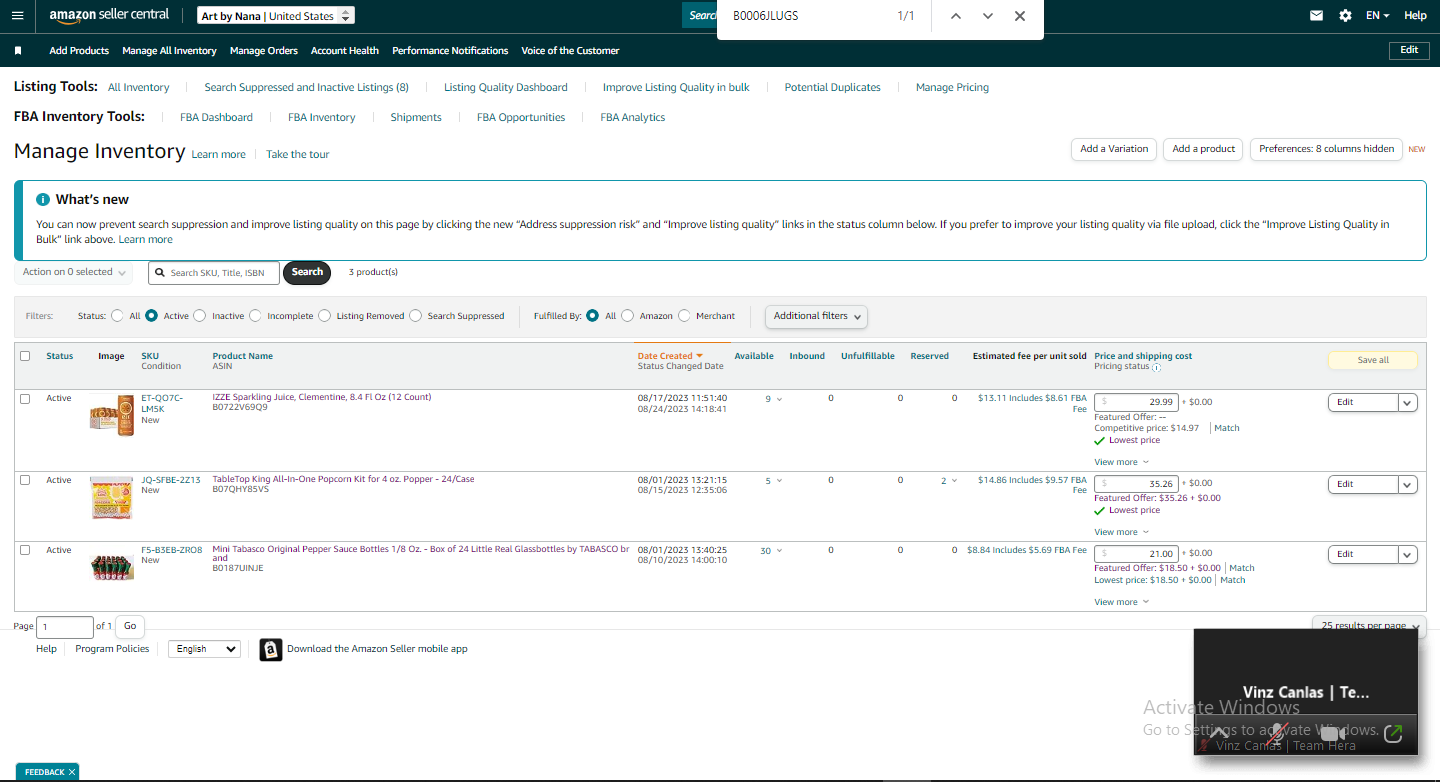
Task: Expand 'View more' under the IZZE price
Action: pyautogui.click(x=1121, y=462)
